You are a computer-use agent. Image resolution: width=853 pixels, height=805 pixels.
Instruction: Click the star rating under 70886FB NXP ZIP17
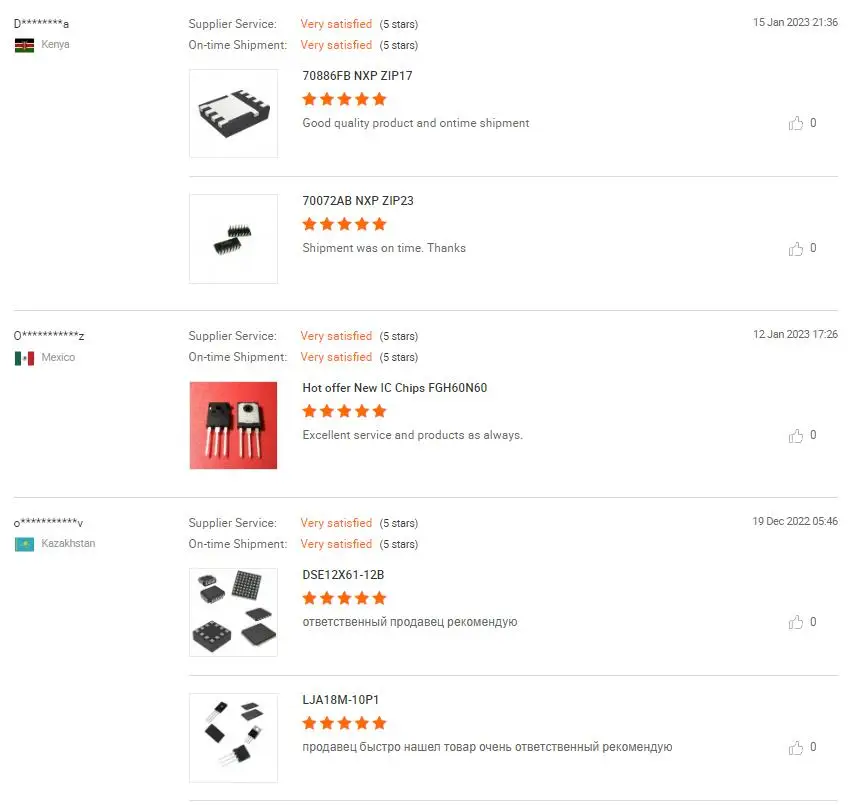tap(344, 99)
